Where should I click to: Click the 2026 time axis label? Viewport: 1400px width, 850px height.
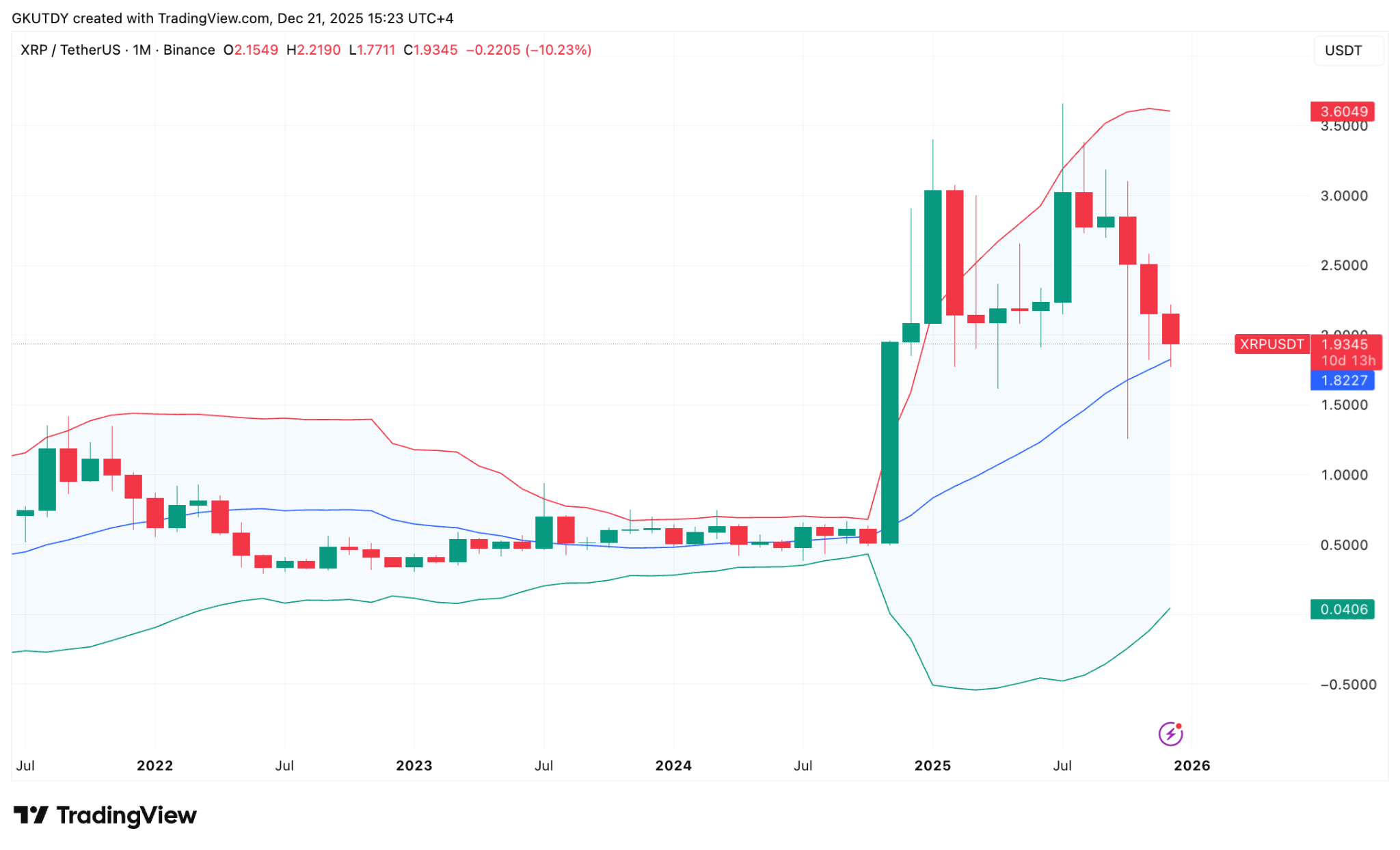pos(1192,765)
